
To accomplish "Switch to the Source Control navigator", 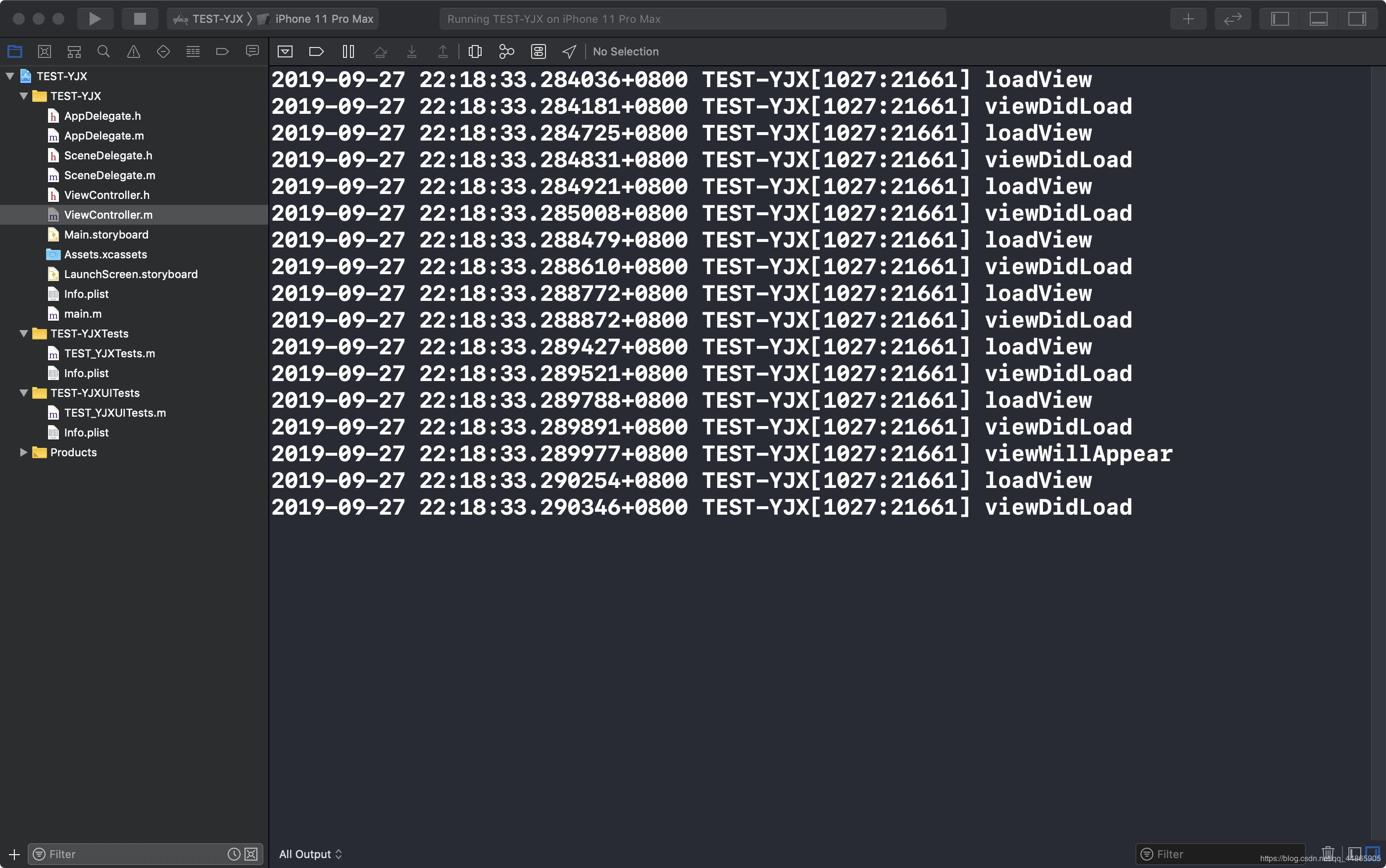I will point(44,51).
